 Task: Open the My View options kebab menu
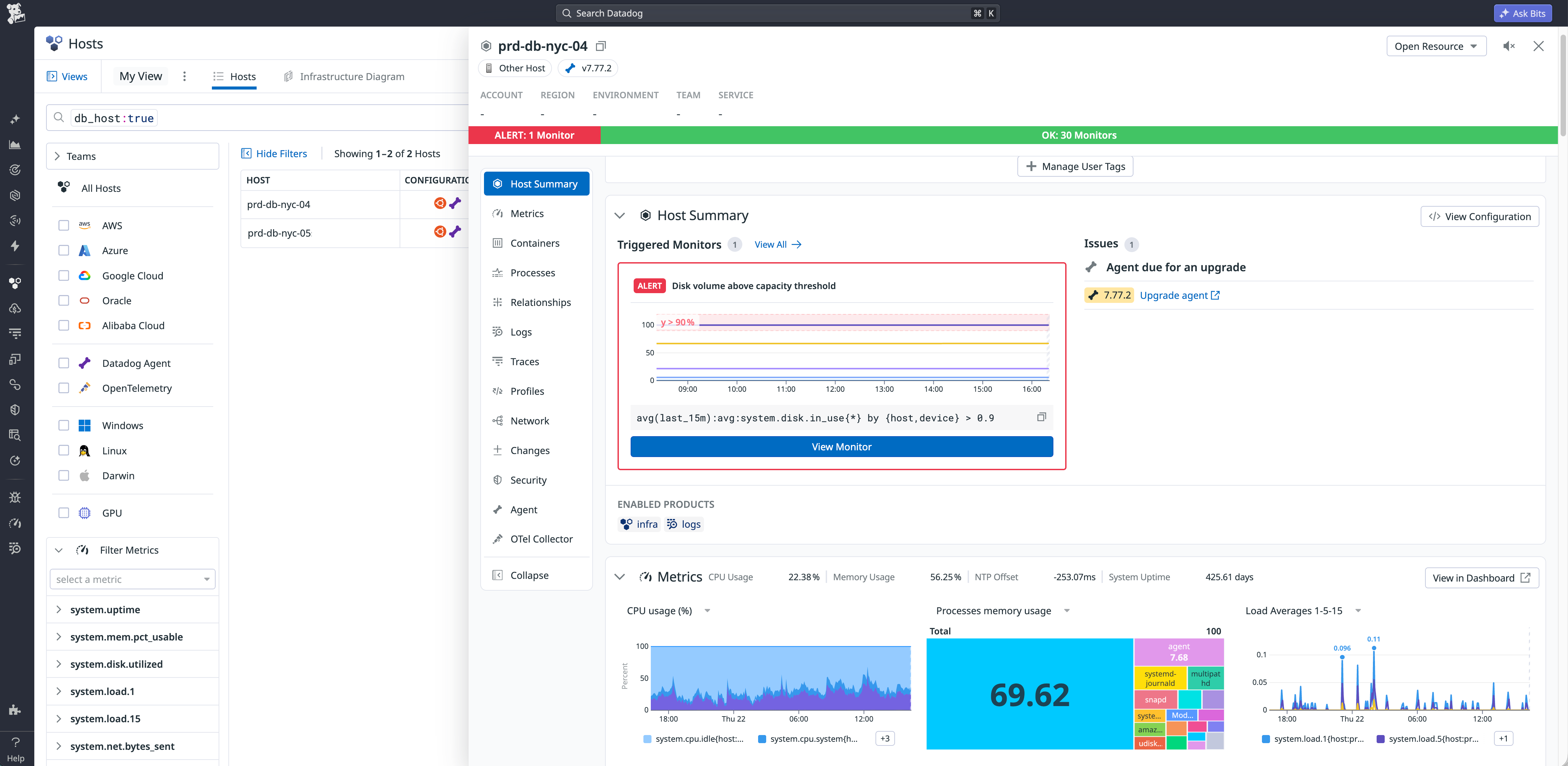pos(184,76)
